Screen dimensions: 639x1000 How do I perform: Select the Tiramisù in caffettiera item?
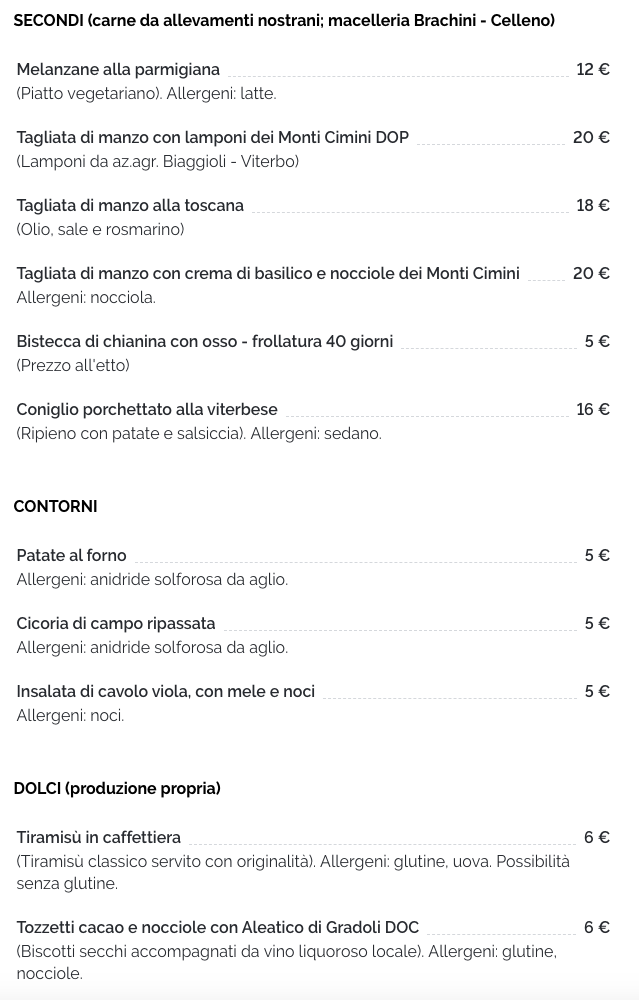[99, 837]
